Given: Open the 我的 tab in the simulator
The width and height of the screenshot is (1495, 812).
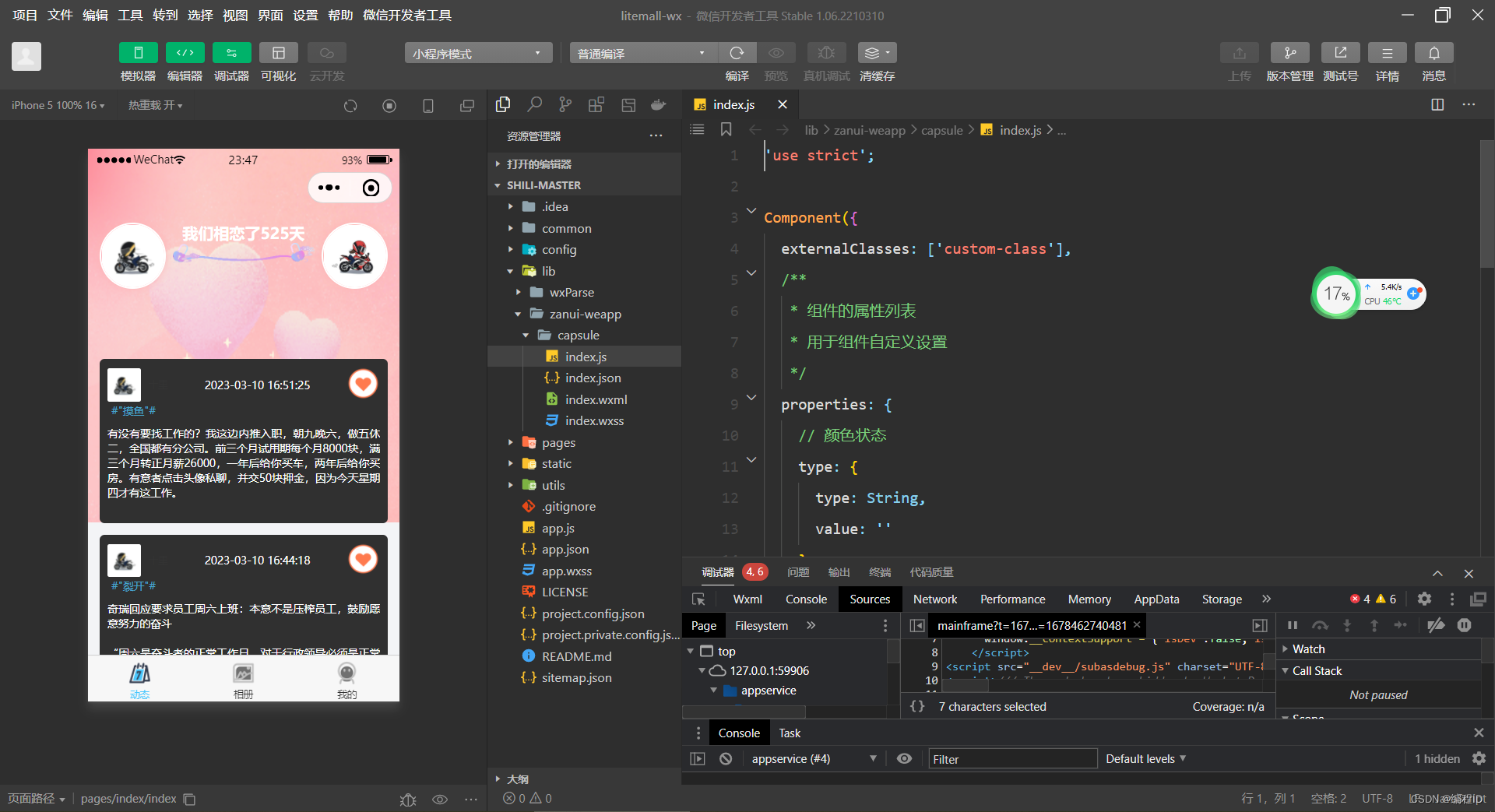Looking at the screenshot, I should 346,680.
